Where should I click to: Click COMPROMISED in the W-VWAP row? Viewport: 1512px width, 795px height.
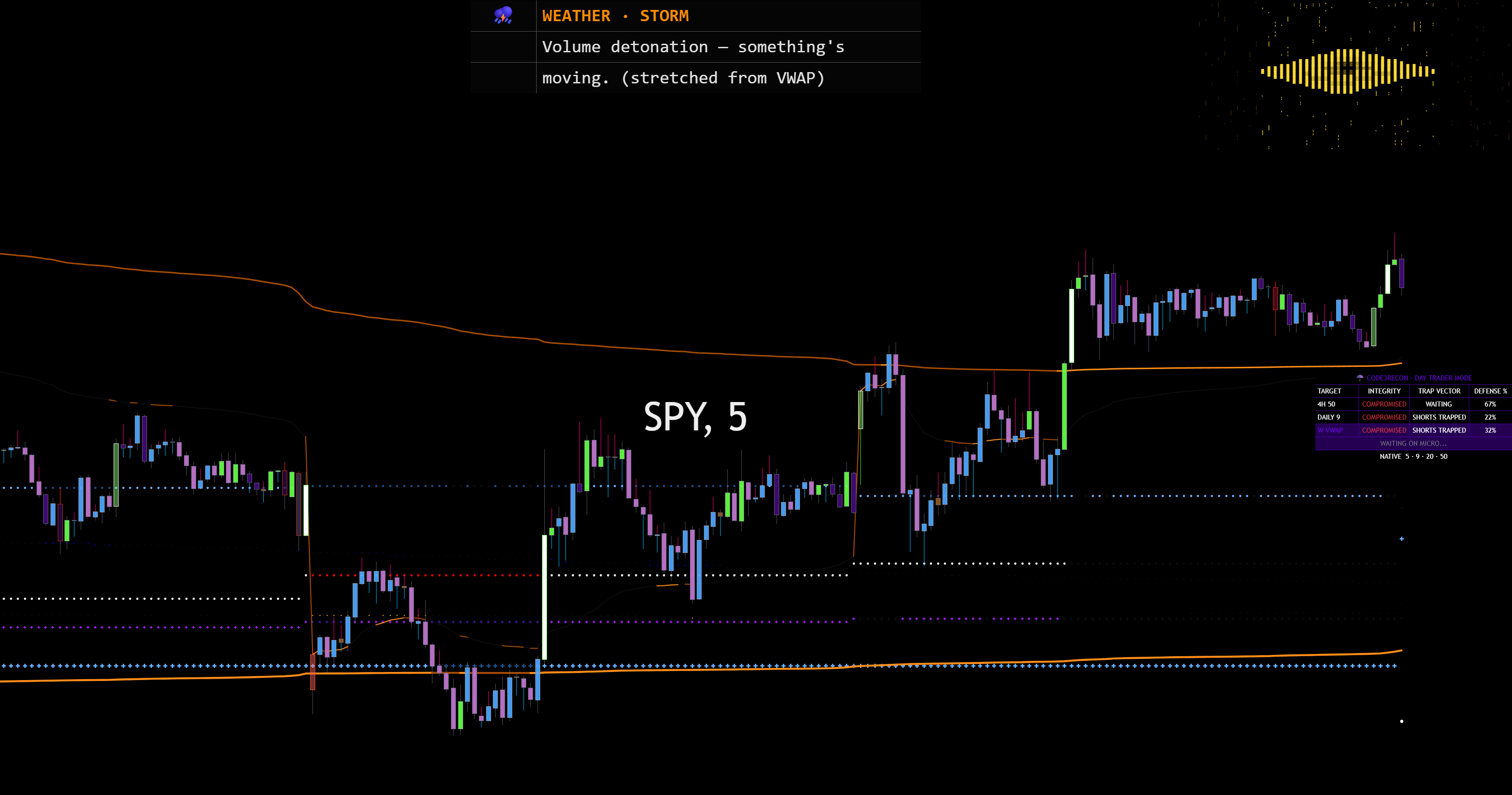(1384, 430)
